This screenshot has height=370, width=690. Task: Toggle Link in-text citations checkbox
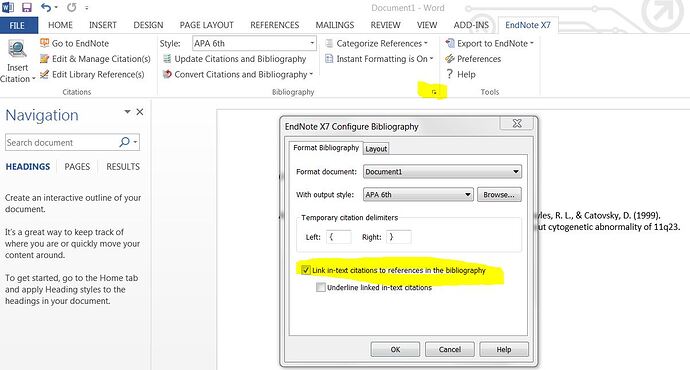click(306, 270)
